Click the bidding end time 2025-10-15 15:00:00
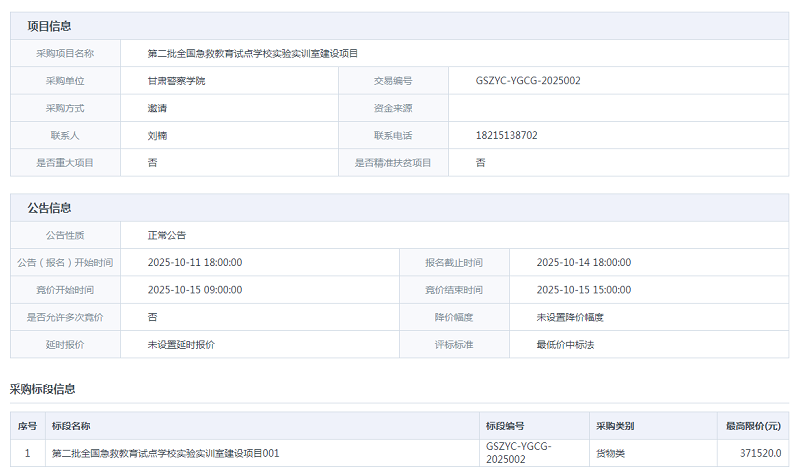 pyautogui.click(x=584, y=290)
